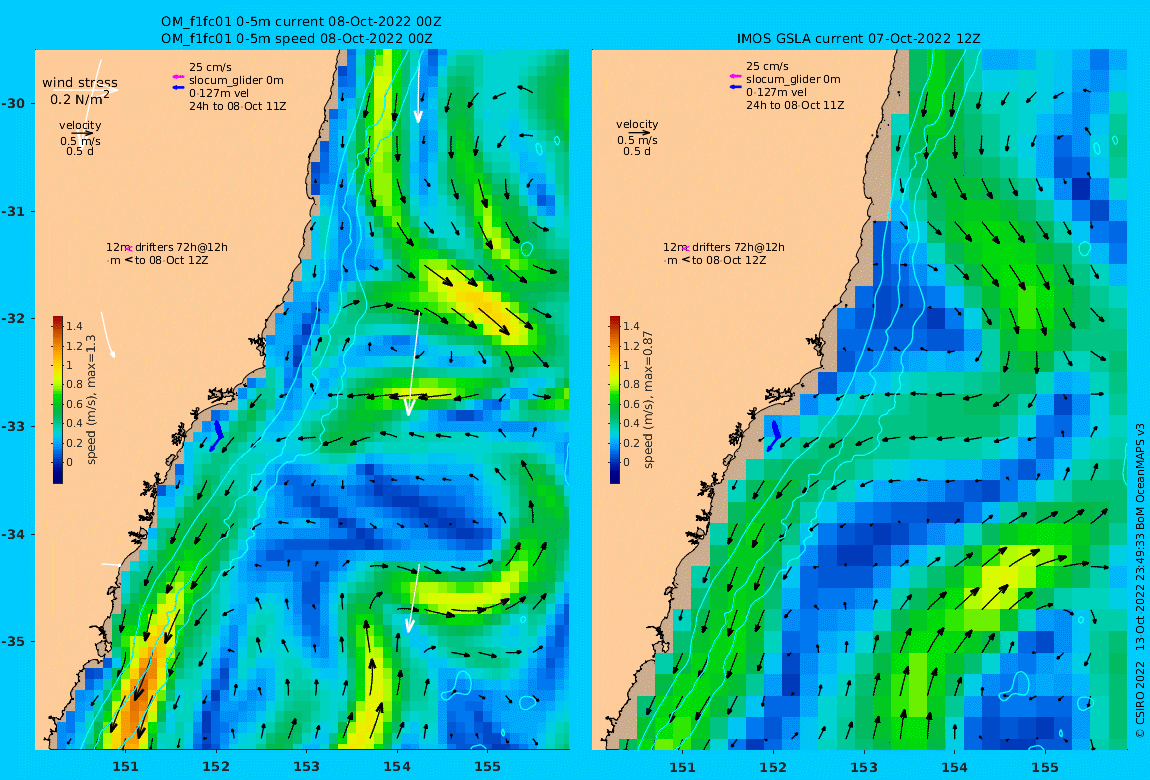Image resolution: width=1150 pixels, height=780 pixels.
Task: Click the 'wind stress' label in left map
Action: 80,83
